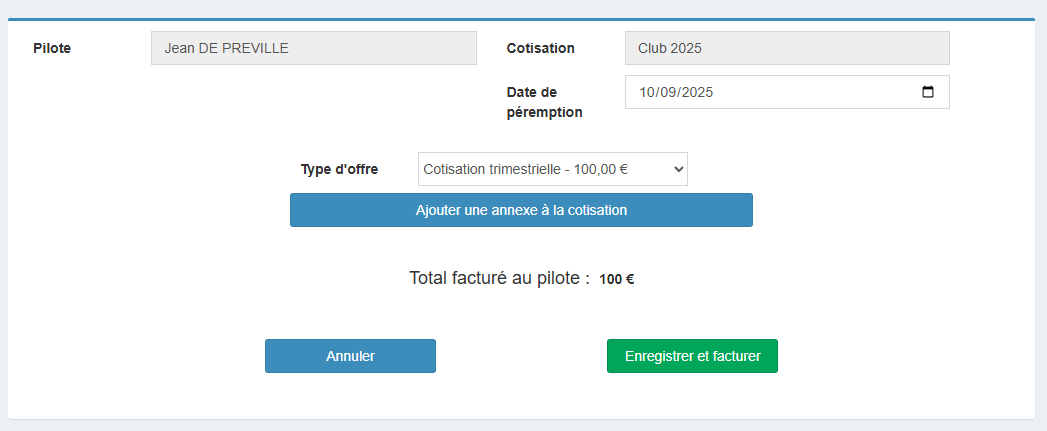This screenshot has height=431, width=1047.
Task: Click the Type d'offre label
Action: [x=339, y=169]
